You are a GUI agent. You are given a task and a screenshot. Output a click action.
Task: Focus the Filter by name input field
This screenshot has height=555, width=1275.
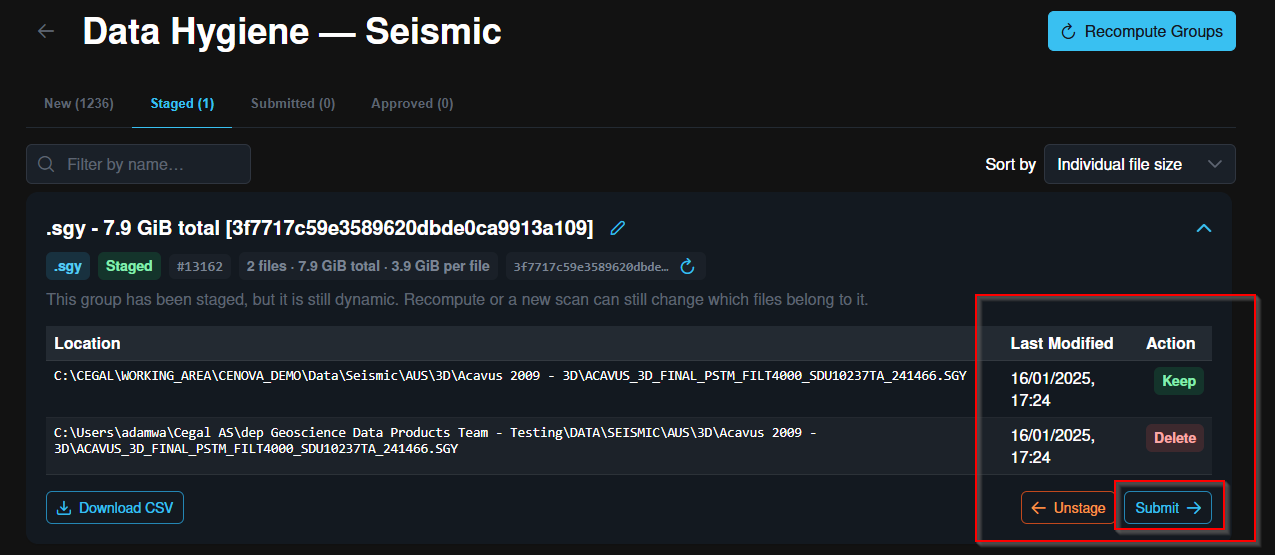(139, 164)
